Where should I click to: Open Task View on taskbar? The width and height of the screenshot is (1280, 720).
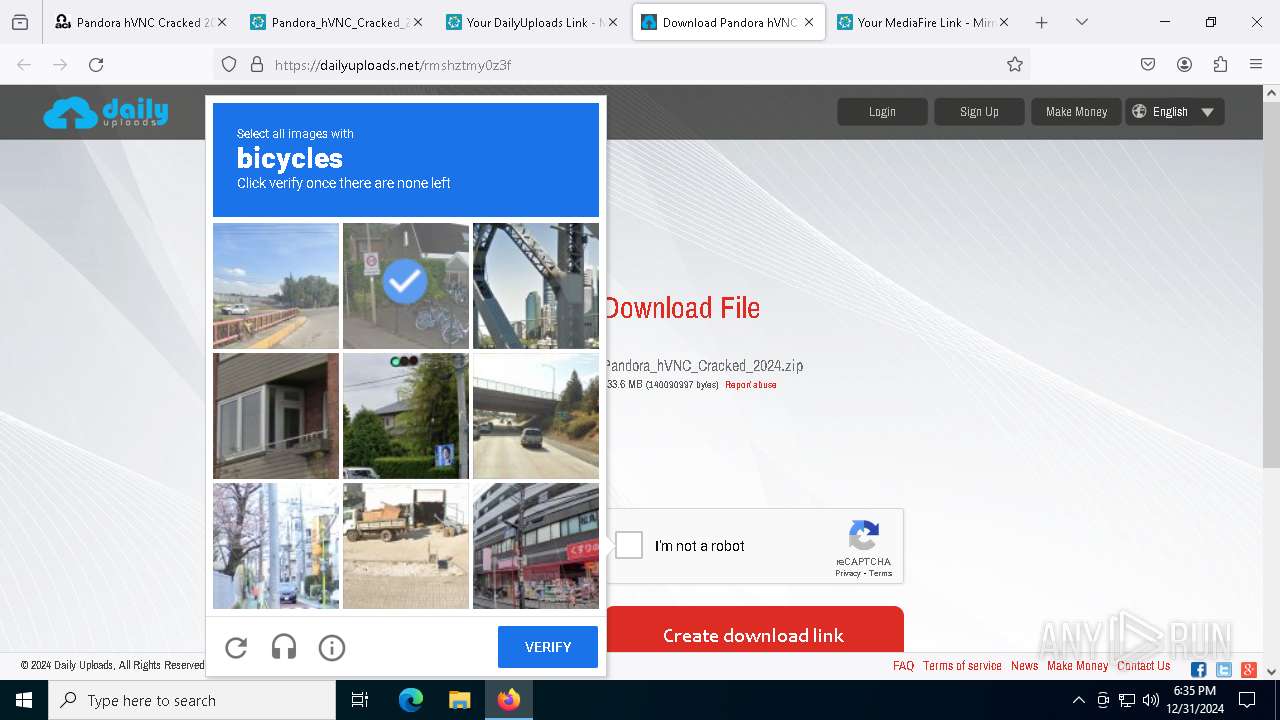click(x=360, y=700)
